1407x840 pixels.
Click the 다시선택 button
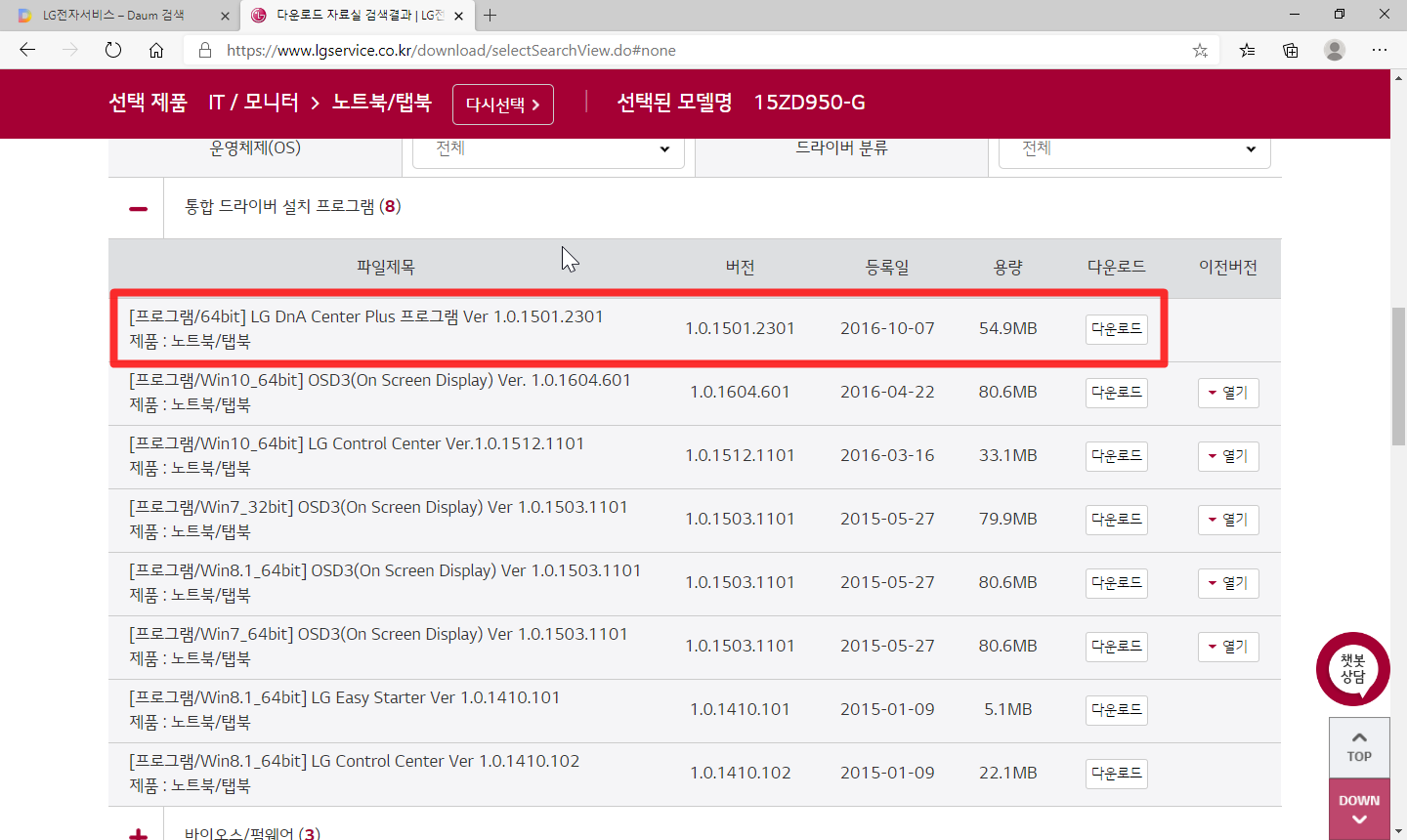pyautogui.click(x=503, y=105)
